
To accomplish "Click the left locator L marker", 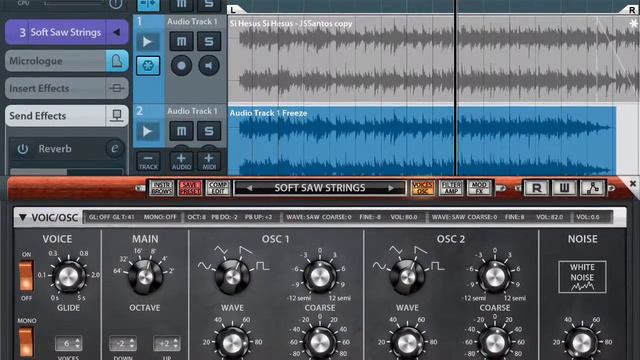I will coord(233,10).
